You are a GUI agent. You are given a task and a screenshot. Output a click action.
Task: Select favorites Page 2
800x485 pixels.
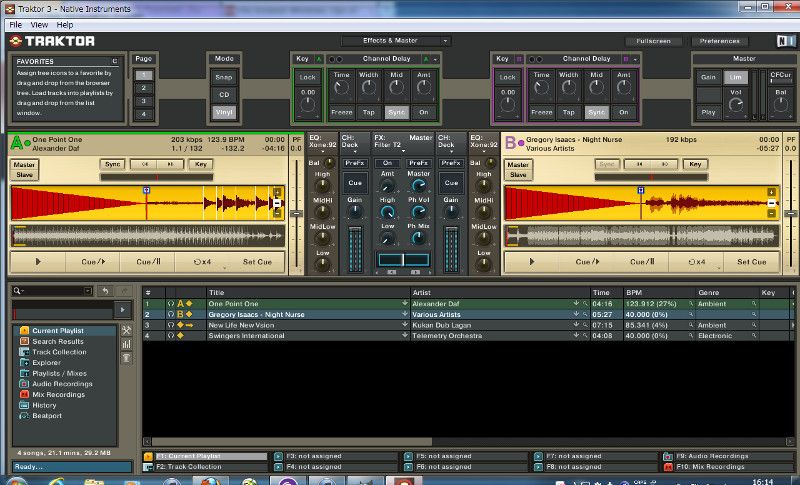pos(144,88)
